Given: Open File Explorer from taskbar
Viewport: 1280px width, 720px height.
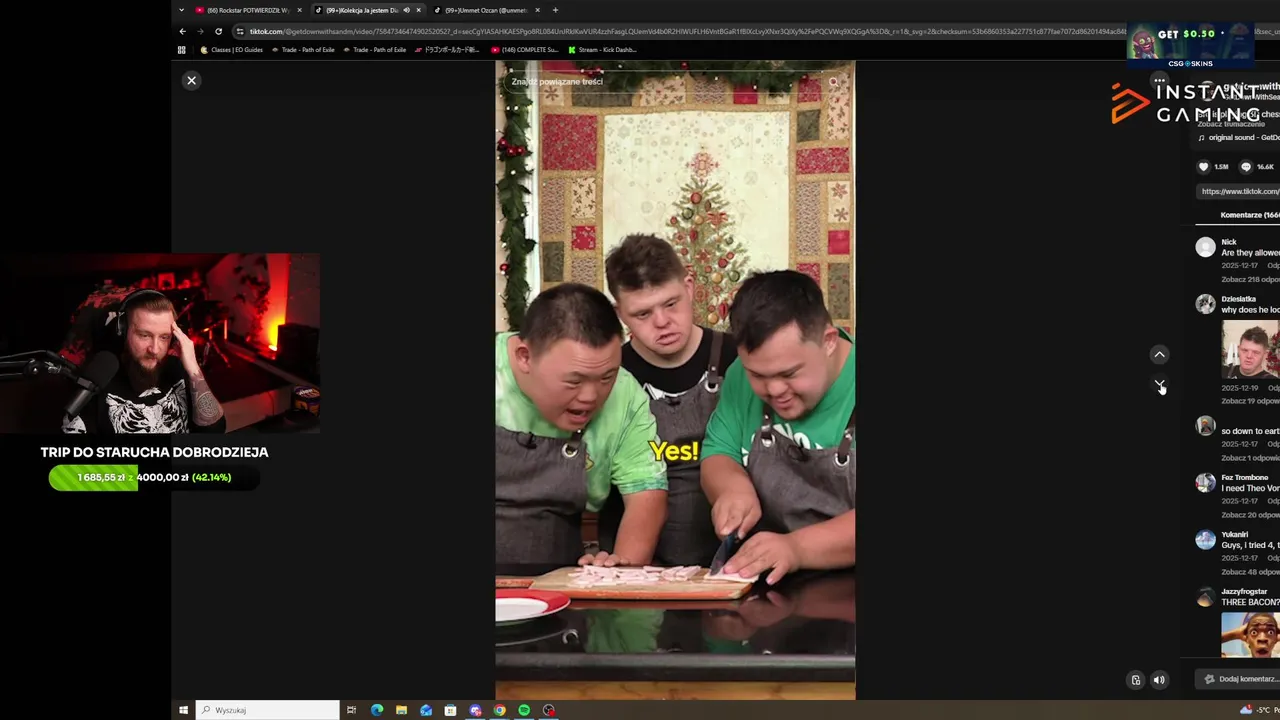Looking at the screenshot, I should [x=401, y=710].
